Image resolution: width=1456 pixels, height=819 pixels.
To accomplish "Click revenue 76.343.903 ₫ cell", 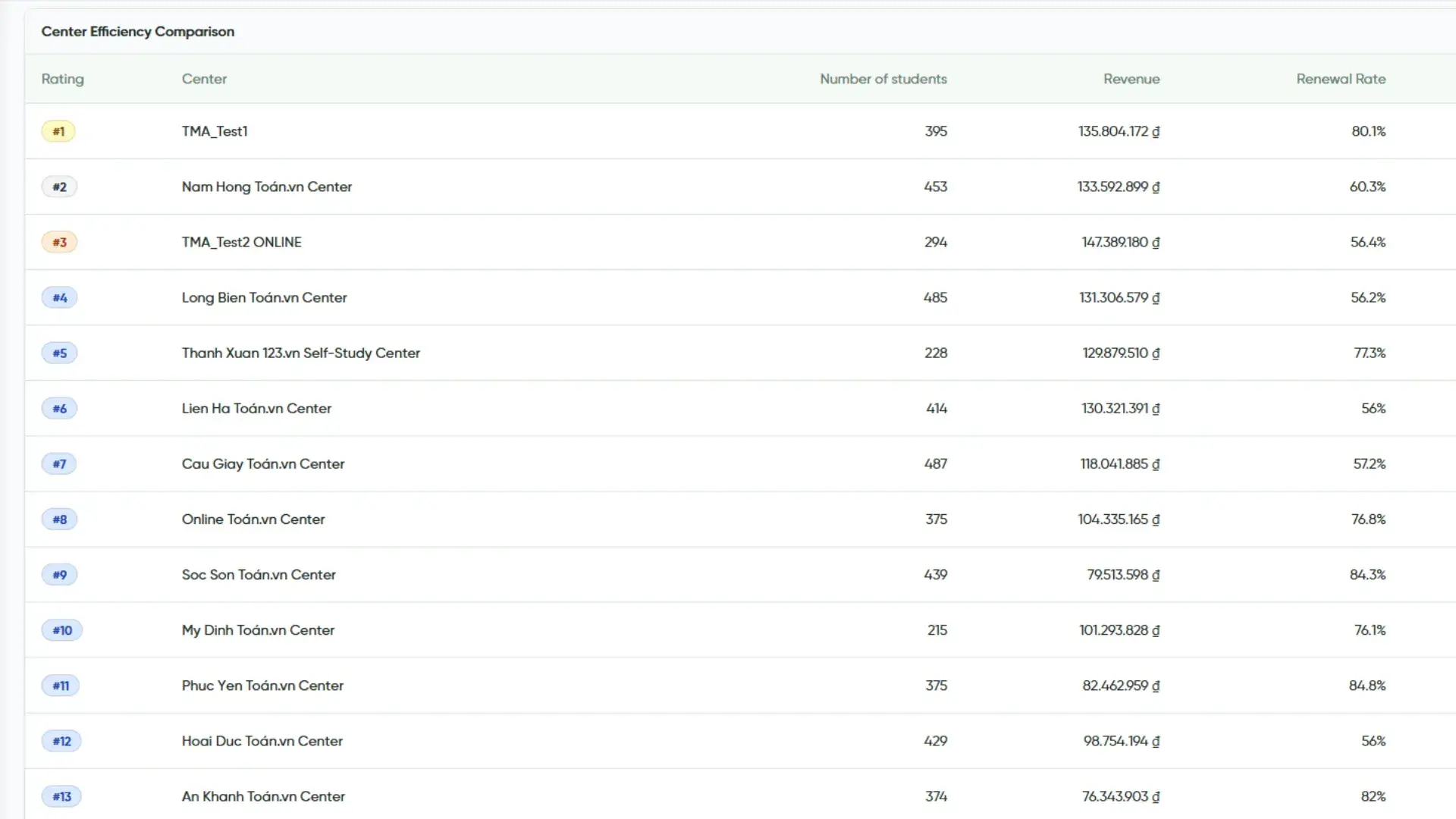I will click(x=1121, y=796).
